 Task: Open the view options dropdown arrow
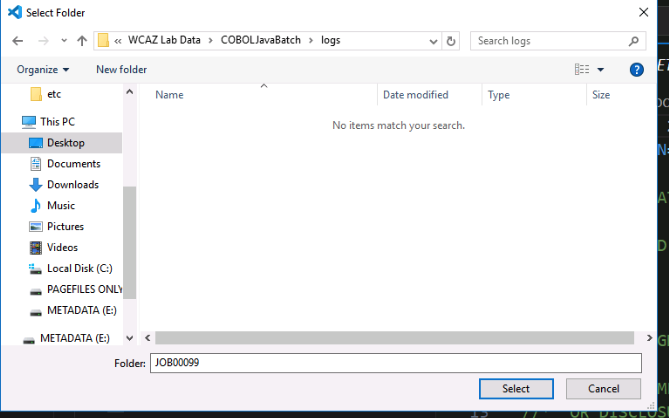point(600,70)
